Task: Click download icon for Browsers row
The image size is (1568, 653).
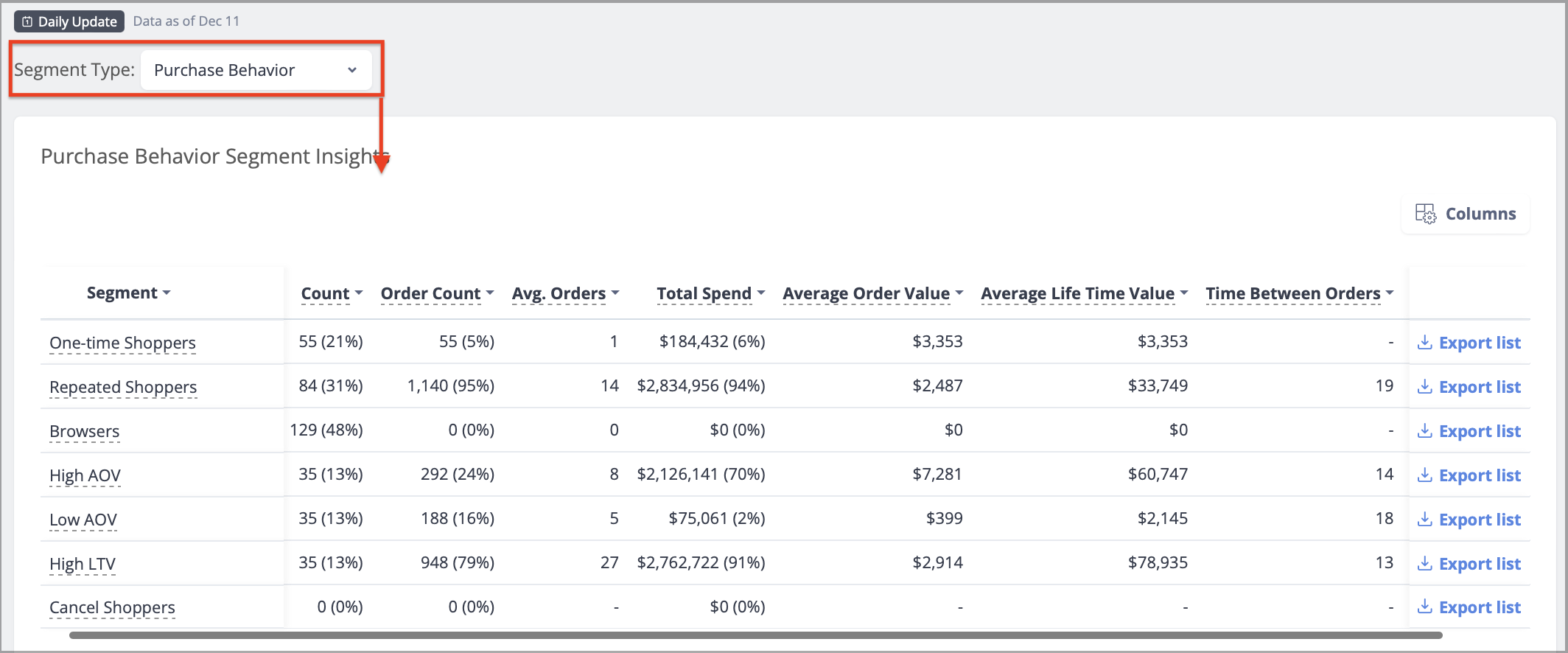Action: click(1425, 430)
